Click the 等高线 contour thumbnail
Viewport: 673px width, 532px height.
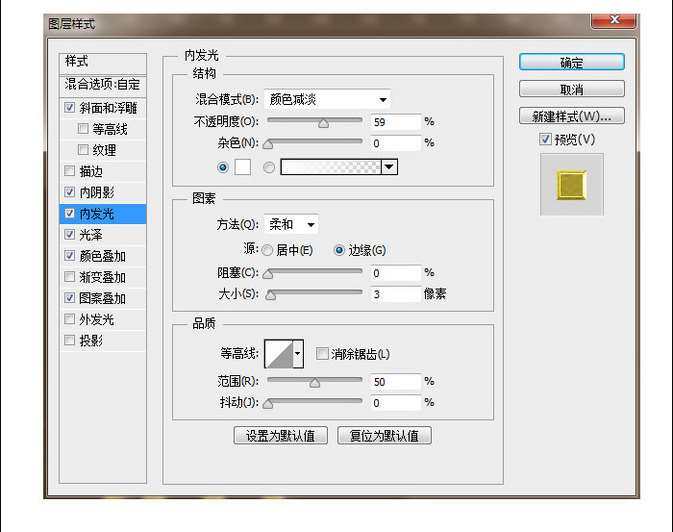tap(279, 354)
